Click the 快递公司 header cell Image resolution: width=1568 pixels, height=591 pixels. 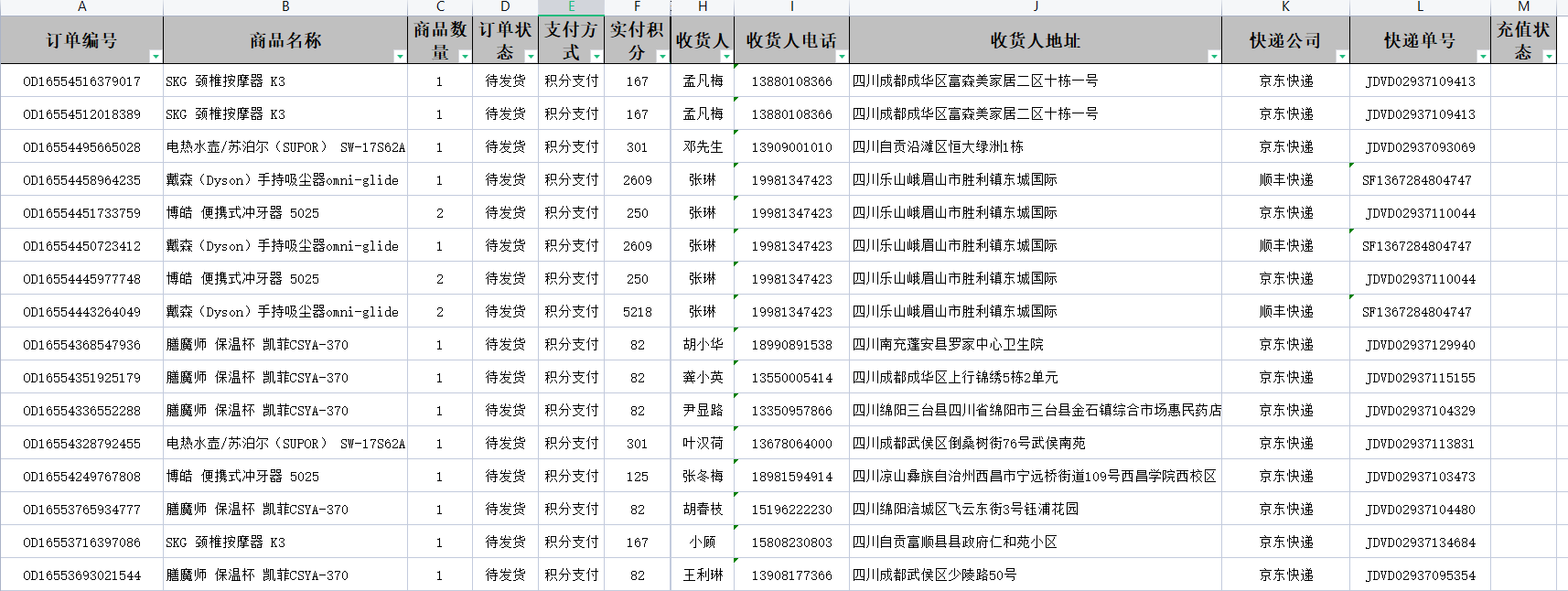1285,39
